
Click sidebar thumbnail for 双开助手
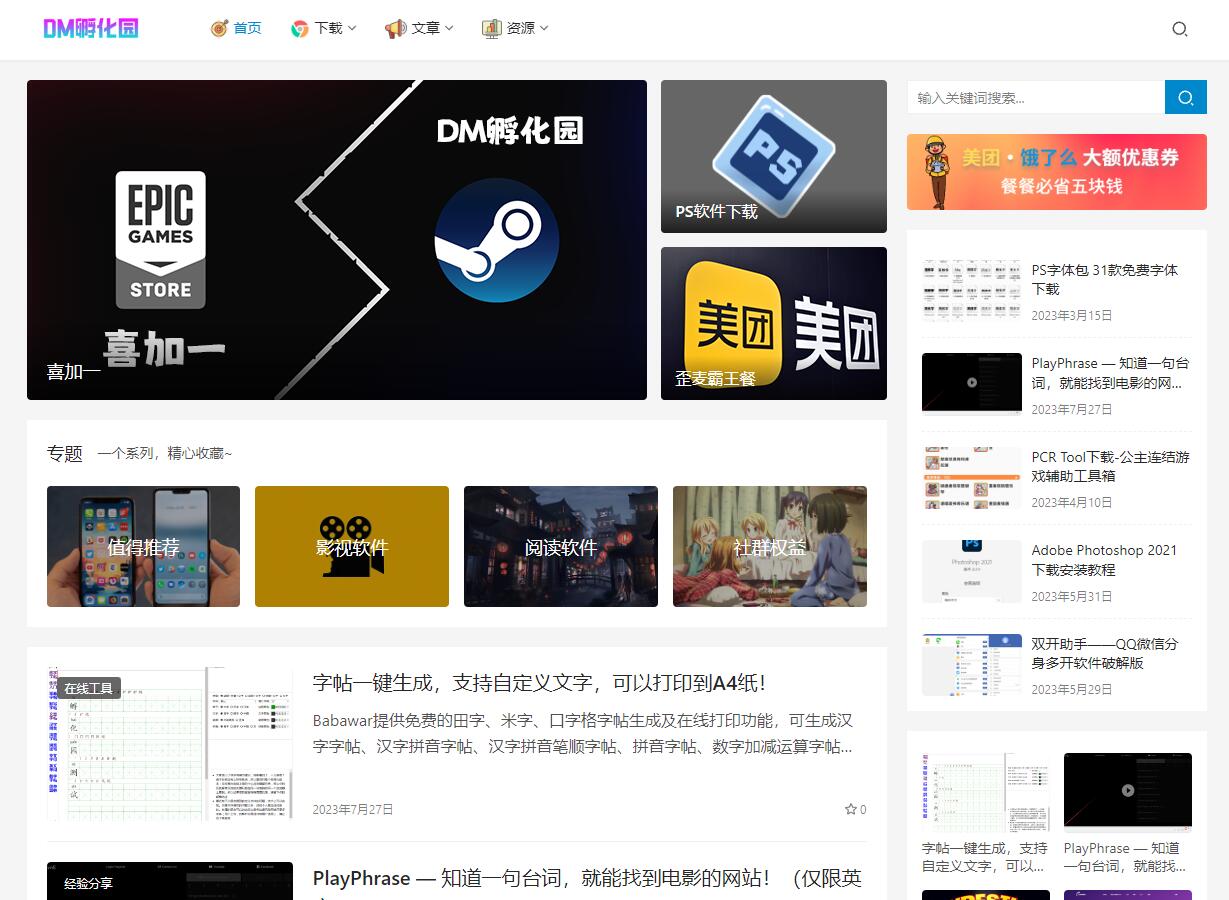(x=972, y=664)
